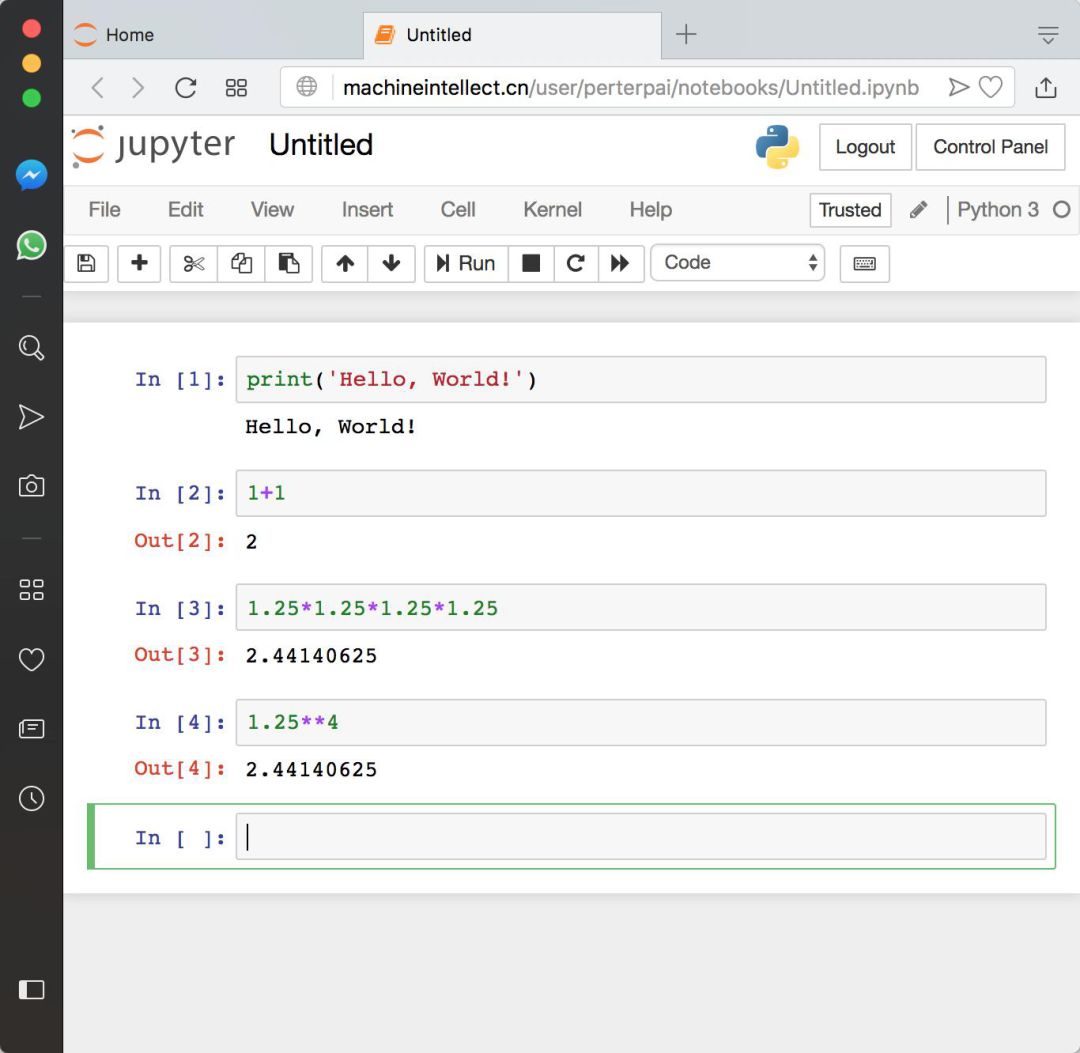Insert a cell below with the plus icon
The height and width of the screenshot is (1053, 1080).
(139, 263)
